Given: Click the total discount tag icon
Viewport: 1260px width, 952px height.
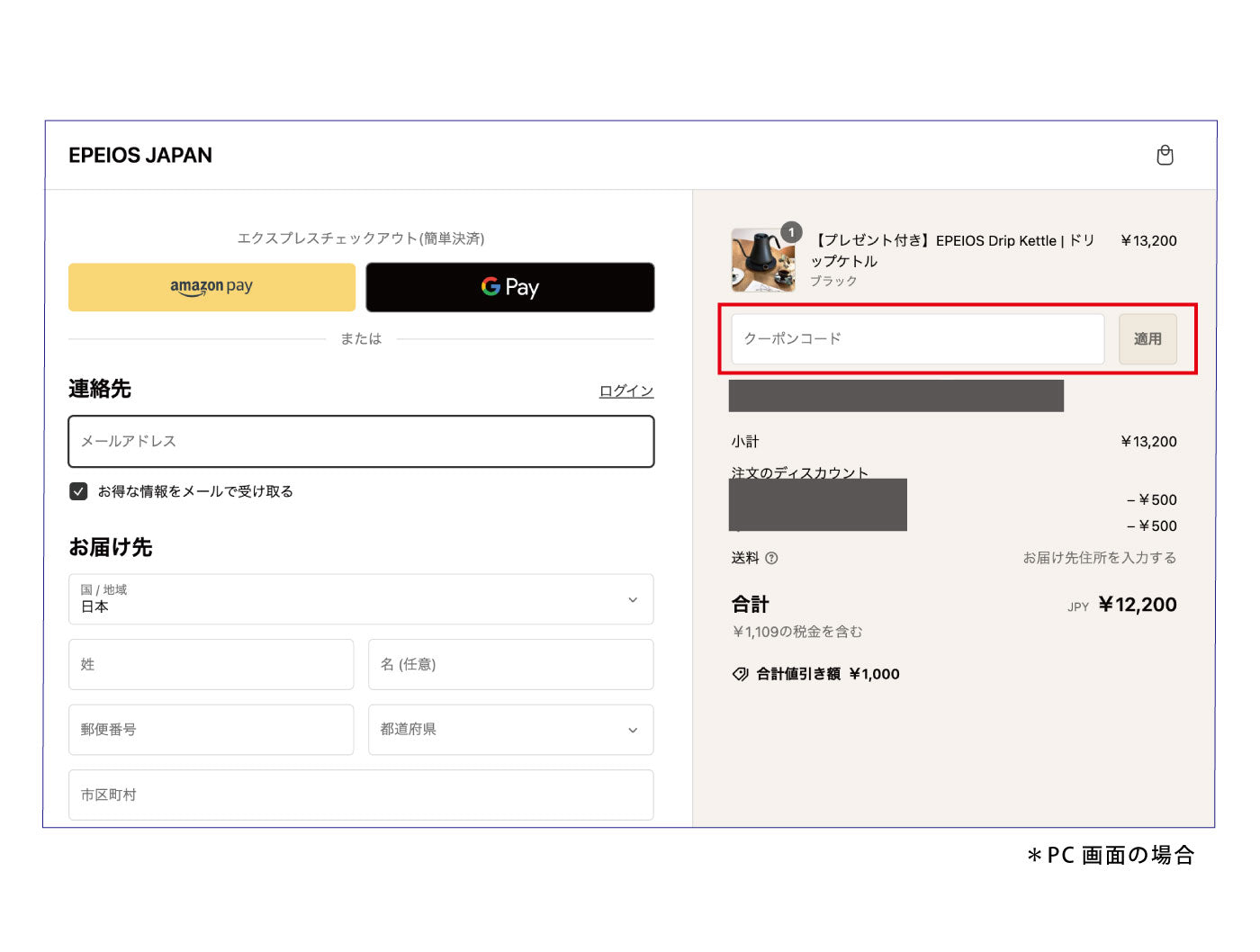Looking at the screenshot, I should point(740,674).
